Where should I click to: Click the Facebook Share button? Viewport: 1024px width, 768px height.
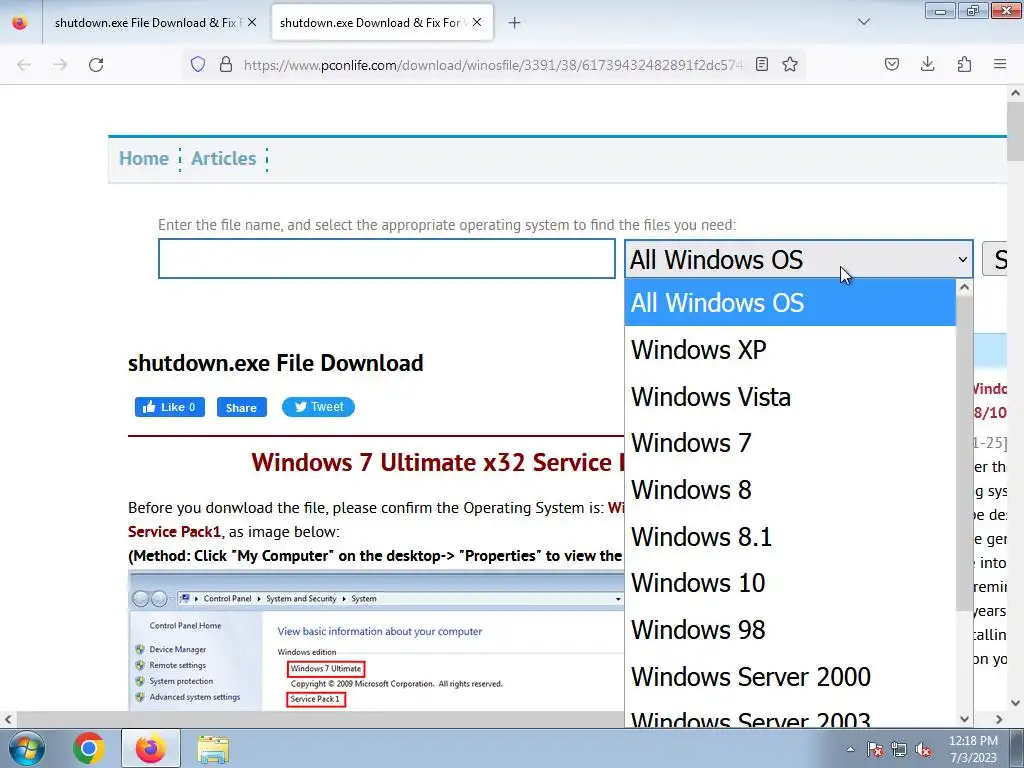[242, 407]
